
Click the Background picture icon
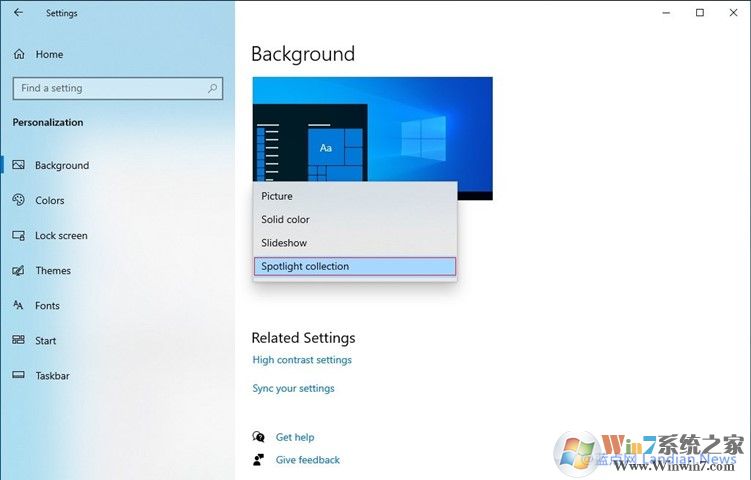[18, 165]
